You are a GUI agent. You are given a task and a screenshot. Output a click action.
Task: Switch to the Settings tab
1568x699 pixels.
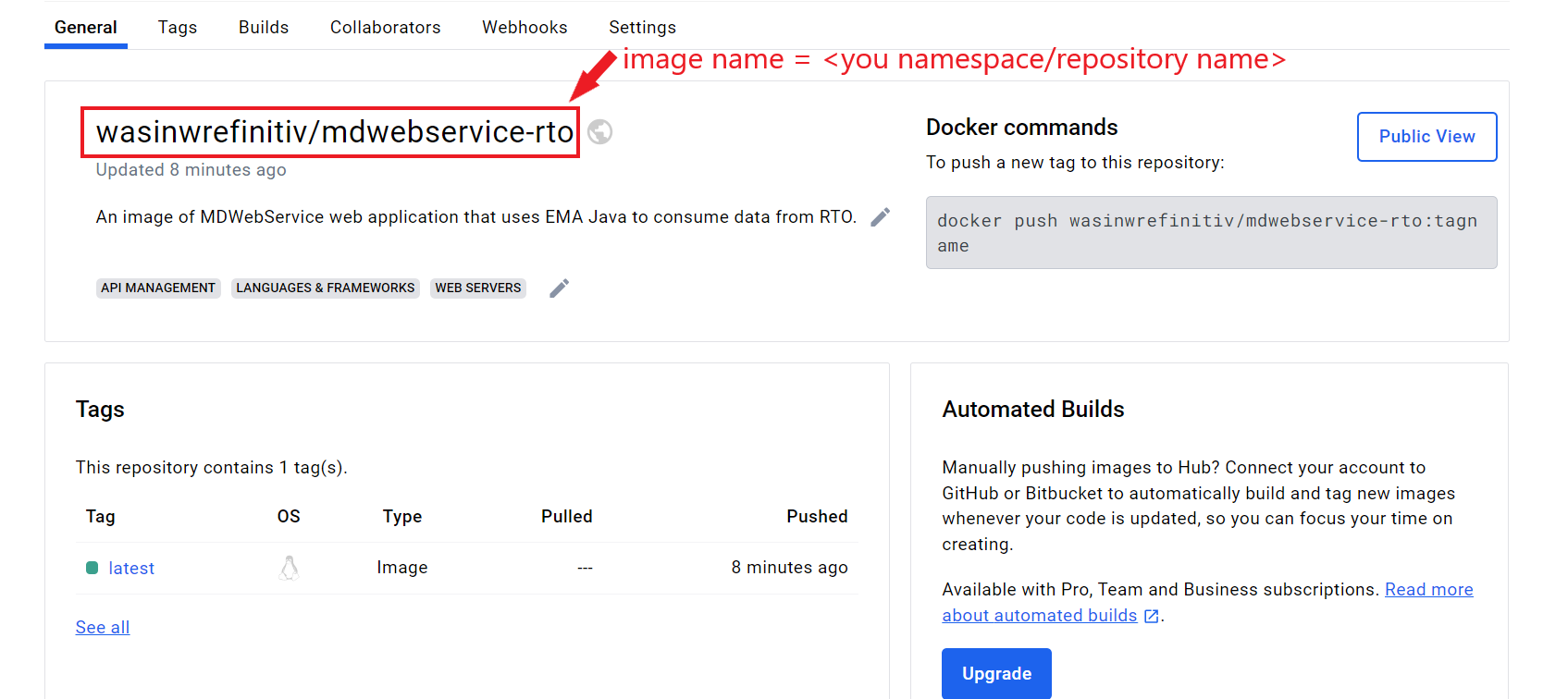coord(643,27)
